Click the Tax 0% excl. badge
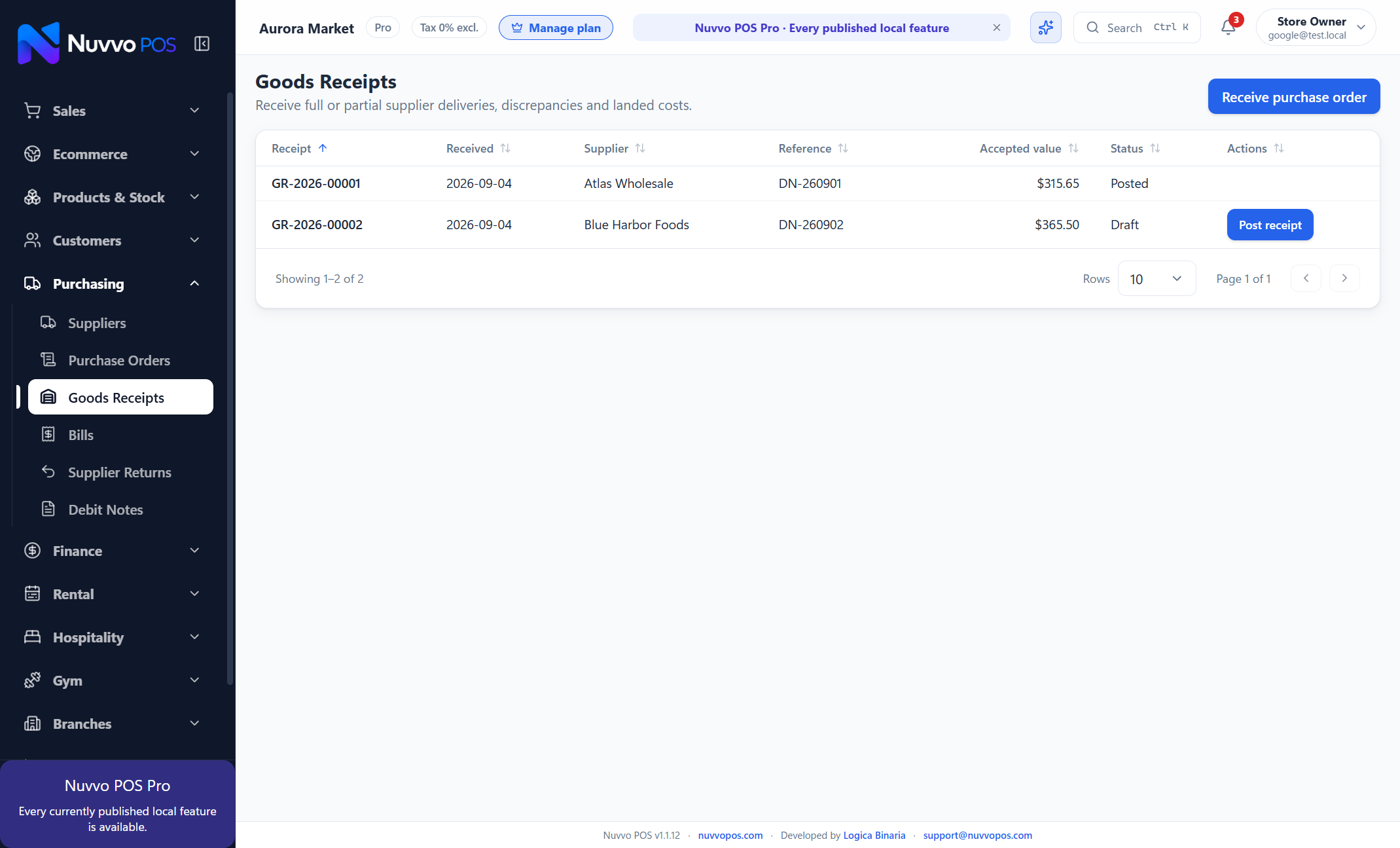The image size is (1400, 848). click(x=449, y=28)
